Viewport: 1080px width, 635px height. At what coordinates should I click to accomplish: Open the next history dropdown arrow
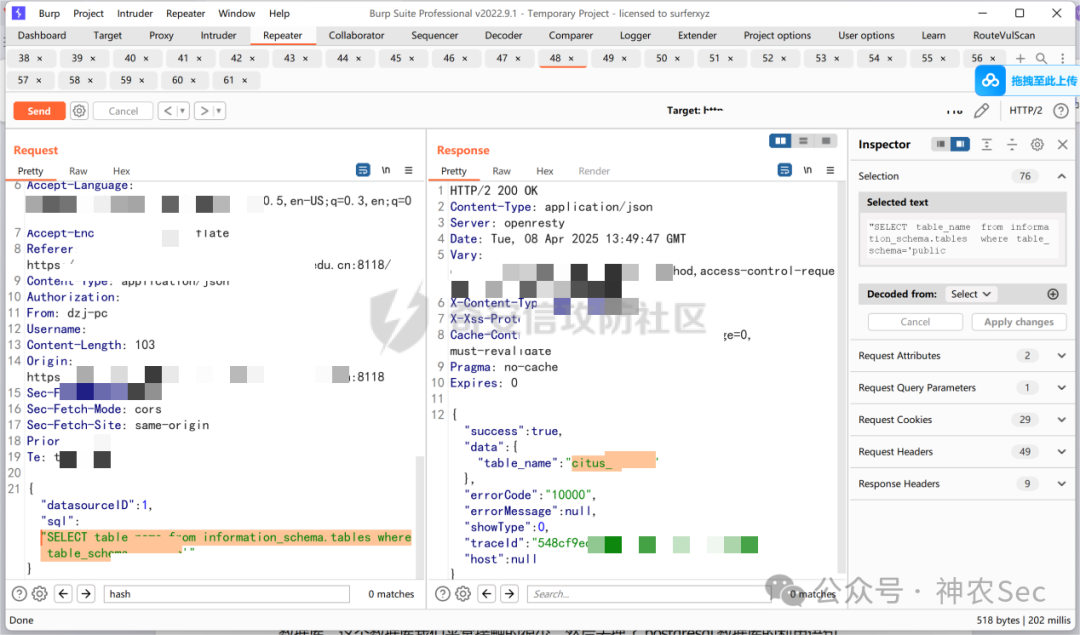pos(220,111)
